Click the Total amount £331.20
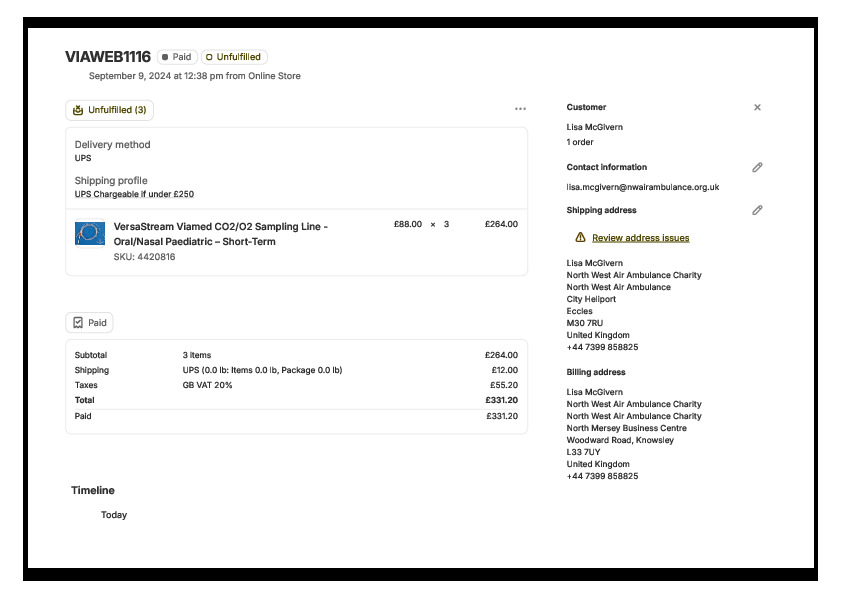The width and height of the screenshot is (842, 595). tap(501, 400)
